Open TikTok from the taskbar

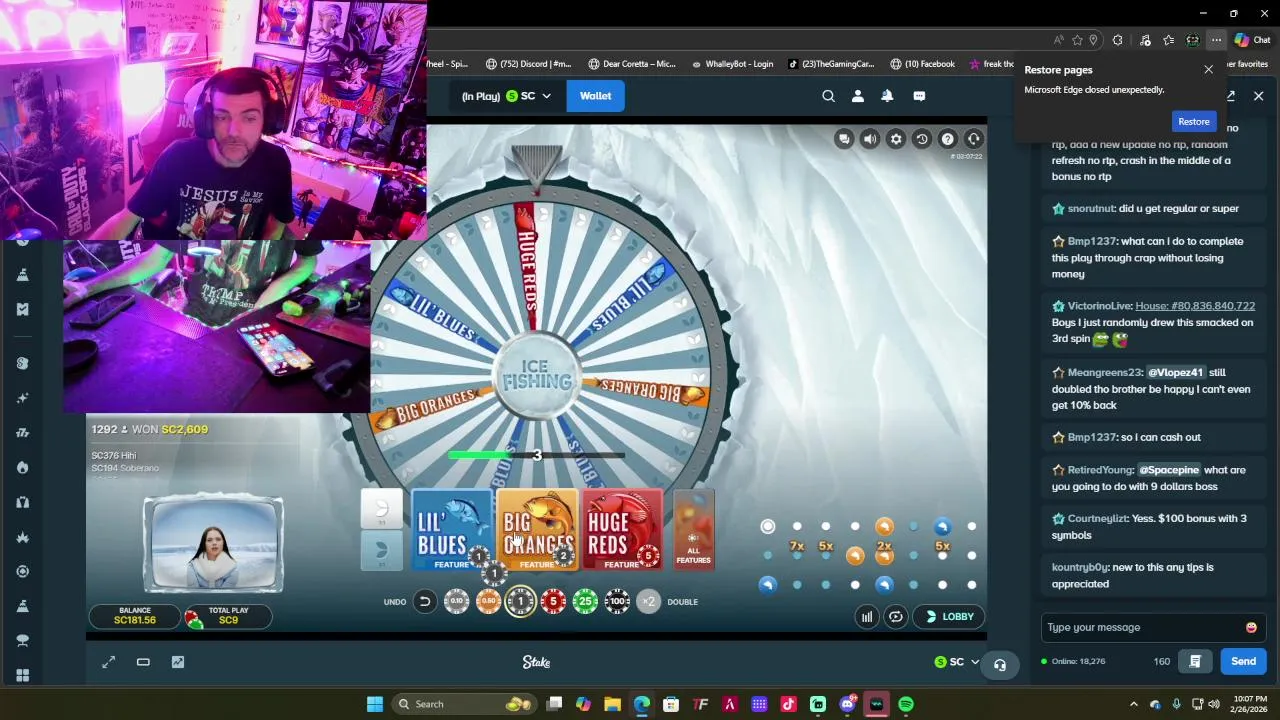point(788,704)
